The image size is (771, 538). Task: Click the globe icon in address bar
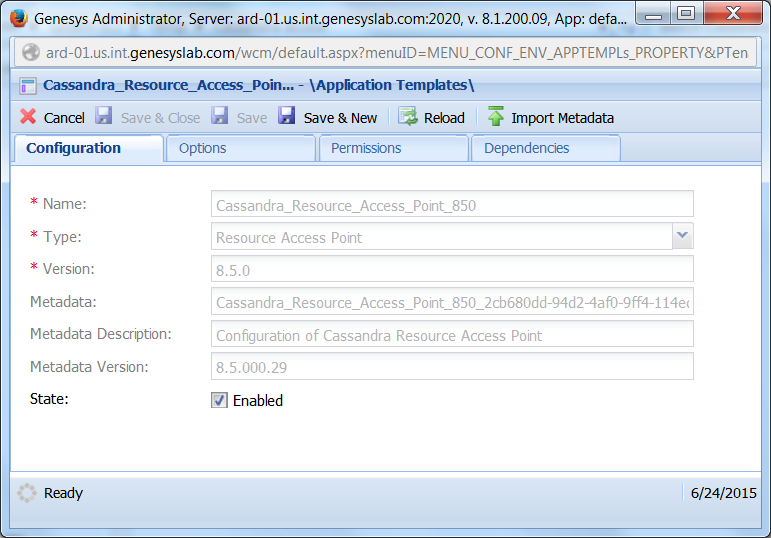coord(30,52)
